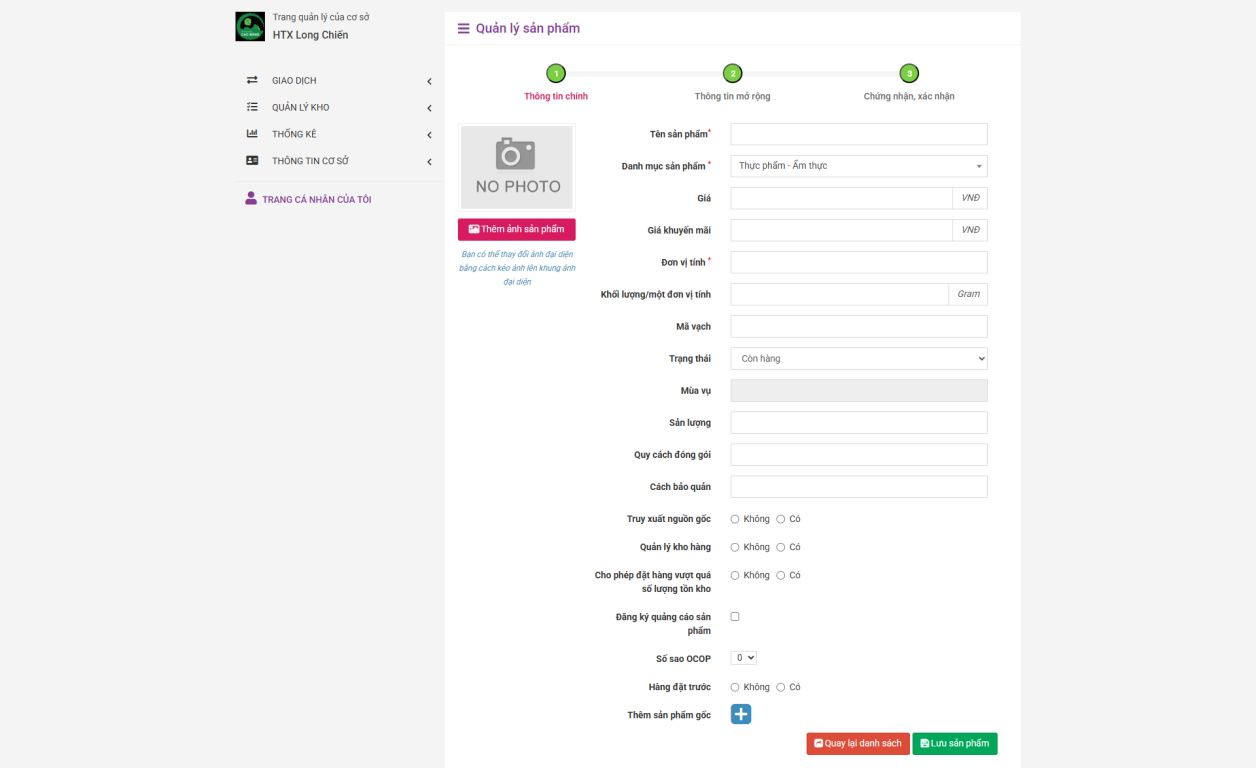Image resolution: width=1256 pixels, height=768 pixels.
Task: Open the Danh mục sản phẩm dropdown
Action: click(858, 166)
